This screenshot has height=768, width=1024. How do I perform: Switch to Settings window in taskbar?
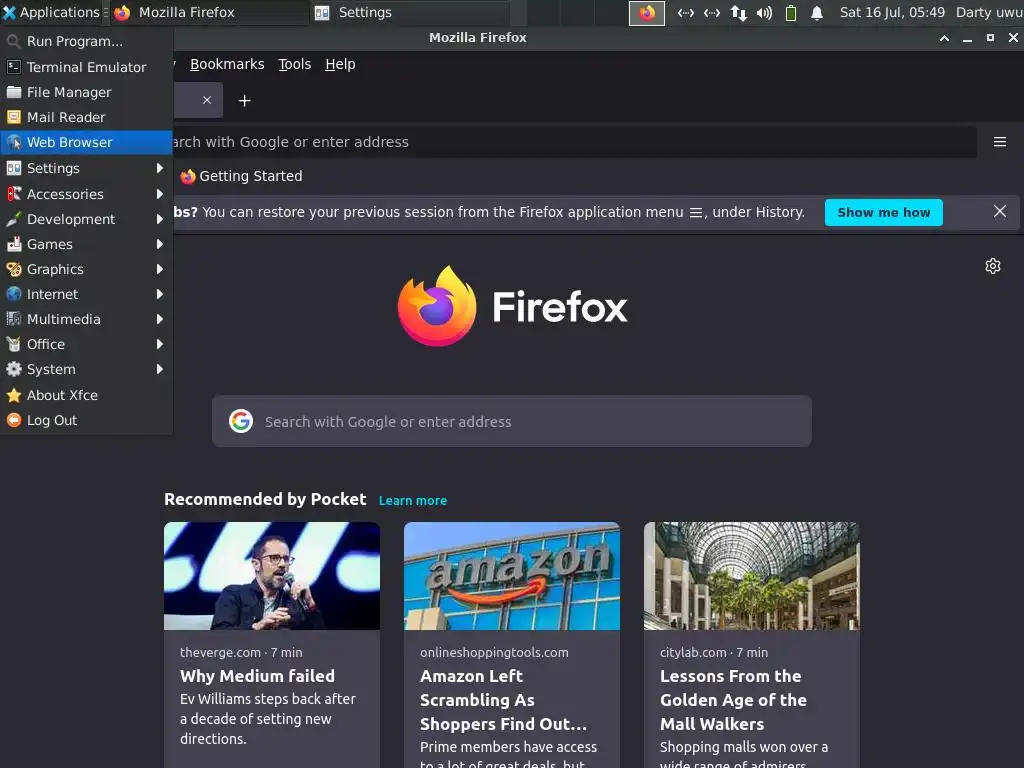[408, 12]
